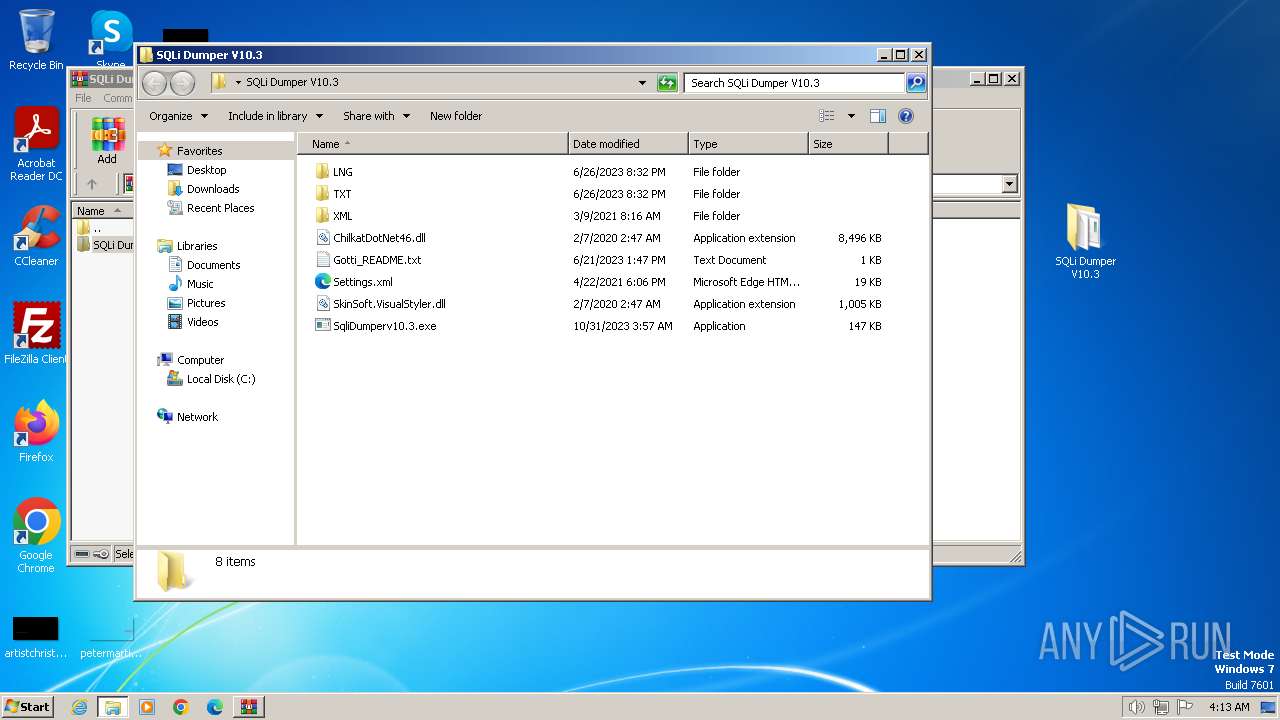The height and width of the screenshot is (720, 1280).
Task: Select the Gotti_README.txt document
Action: click(x=376, y=260)
